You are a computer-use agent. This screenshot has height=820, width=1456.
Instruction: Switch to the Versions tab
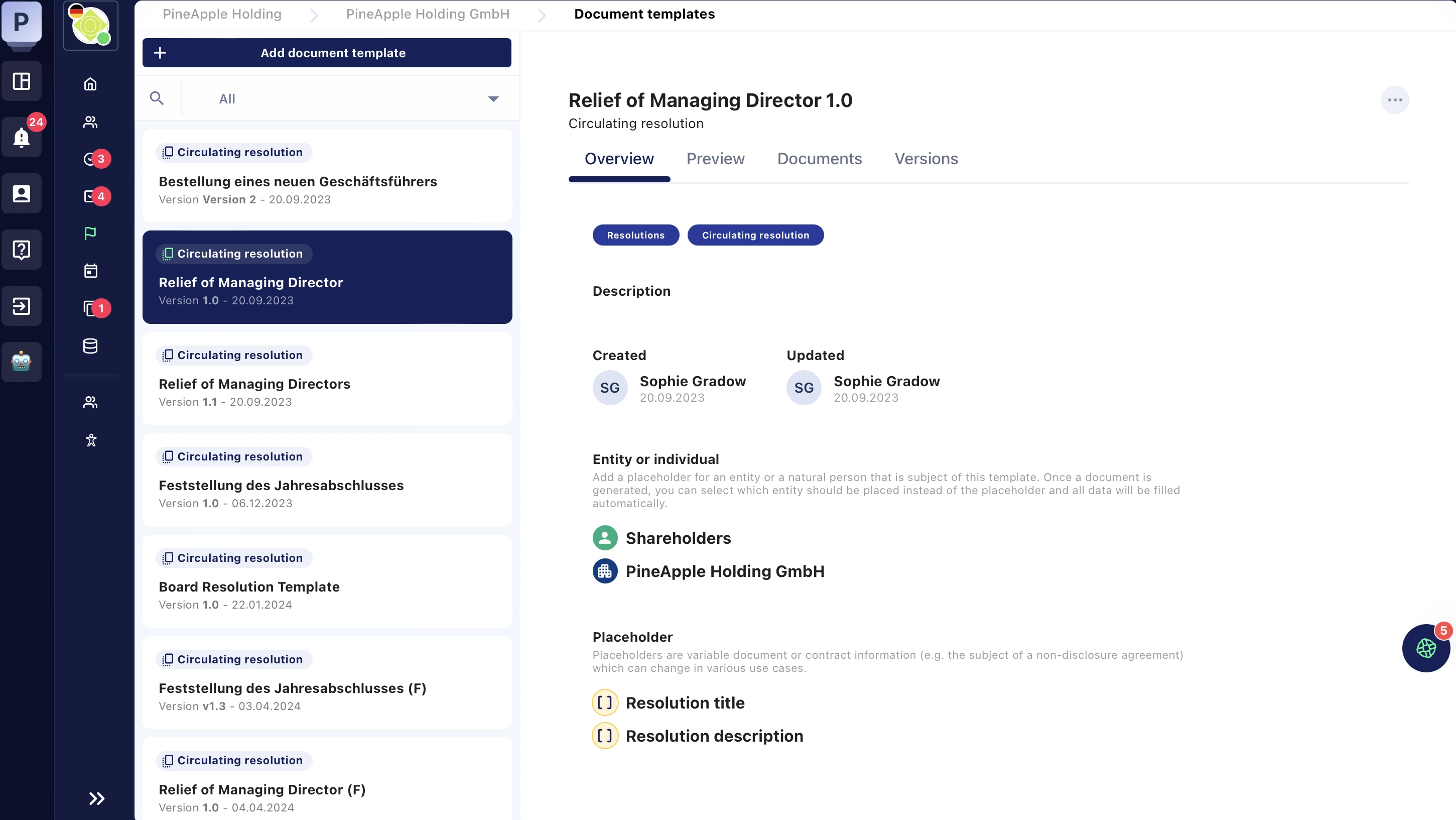click(926, 159)
